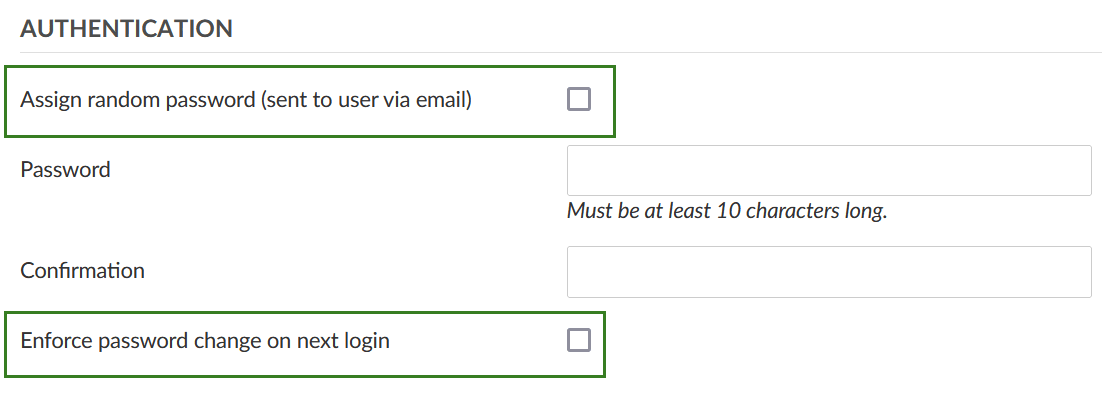Enable the Assign random password checkbox
1103x409 pixels.
(x=579, y=99)
